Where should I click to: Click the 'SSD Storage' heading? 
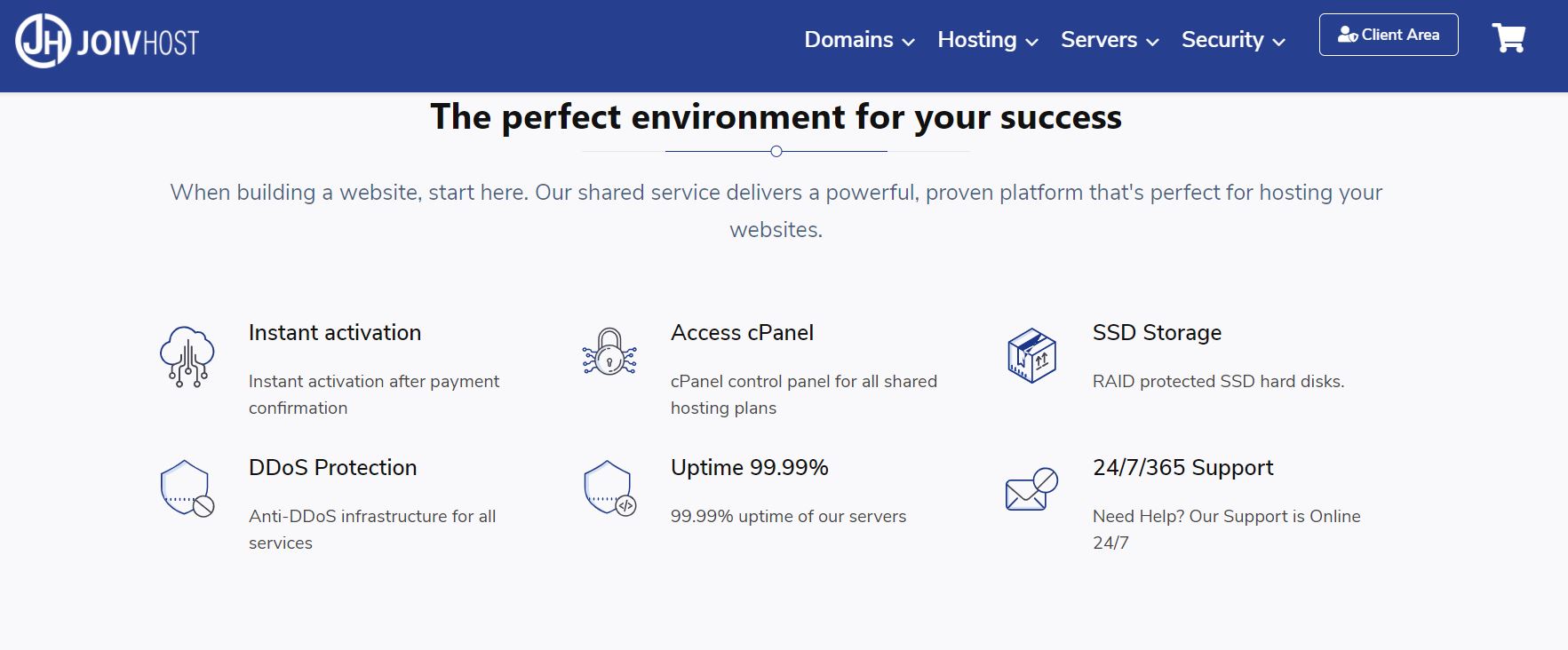pyautogui.click(x=1157, y=333)
